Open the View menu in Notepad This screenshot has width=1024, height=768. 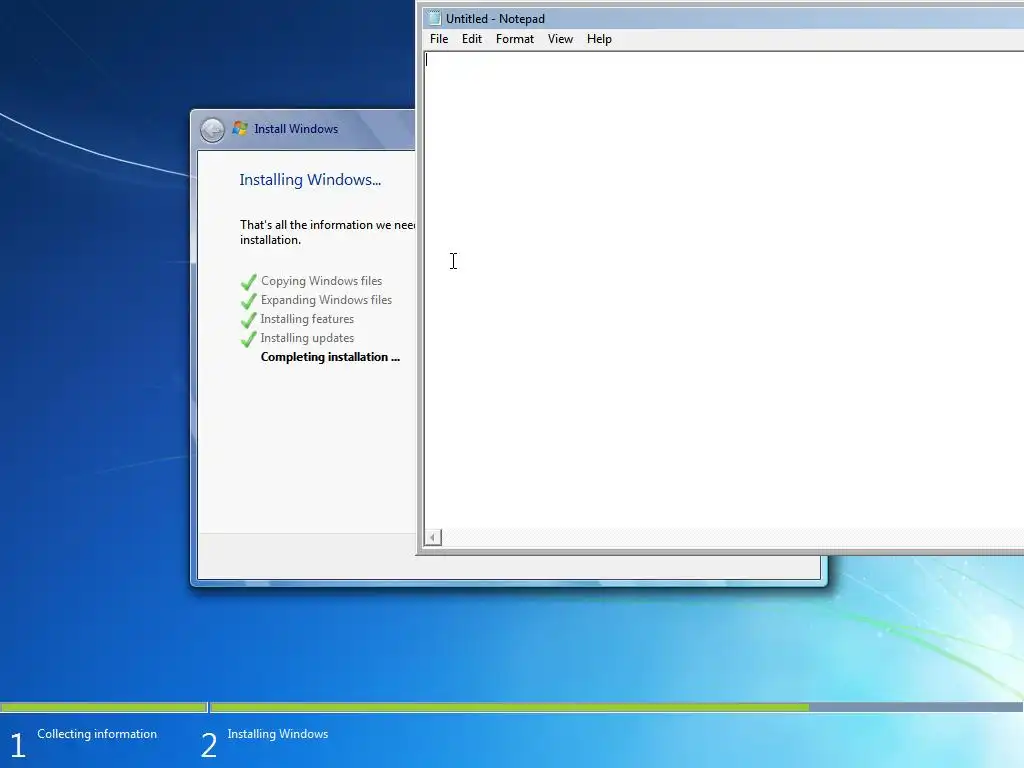(x=560, y=39)
